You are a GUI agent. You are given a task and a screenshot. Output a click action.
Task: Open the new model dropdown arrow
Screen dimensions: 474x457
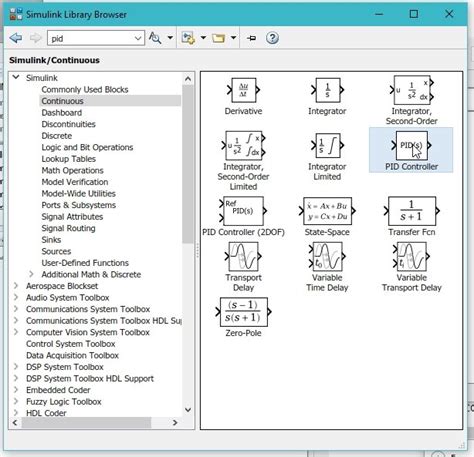(203, 38)
